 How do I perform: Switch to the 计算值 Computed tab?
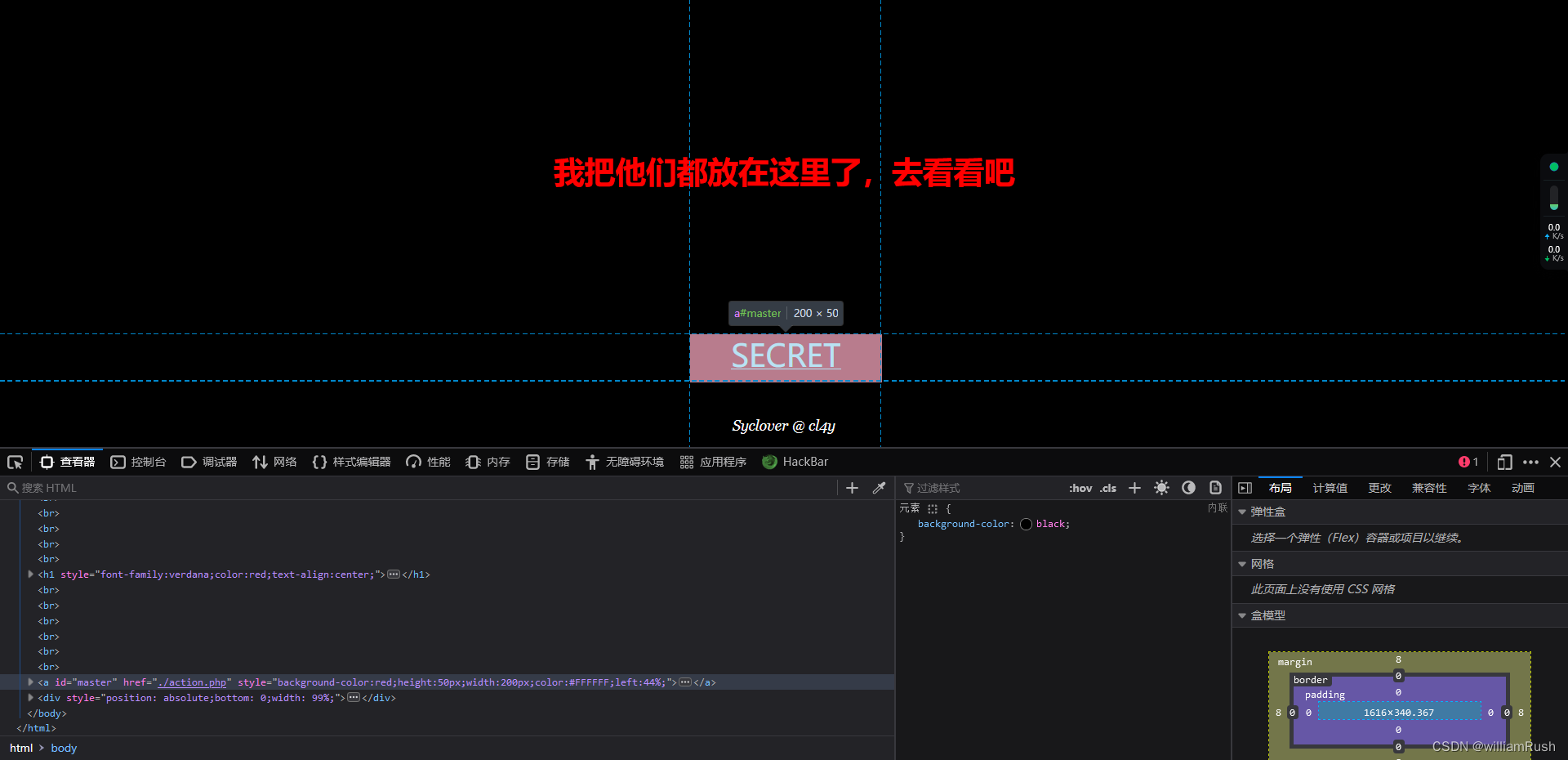point(1330,488)
